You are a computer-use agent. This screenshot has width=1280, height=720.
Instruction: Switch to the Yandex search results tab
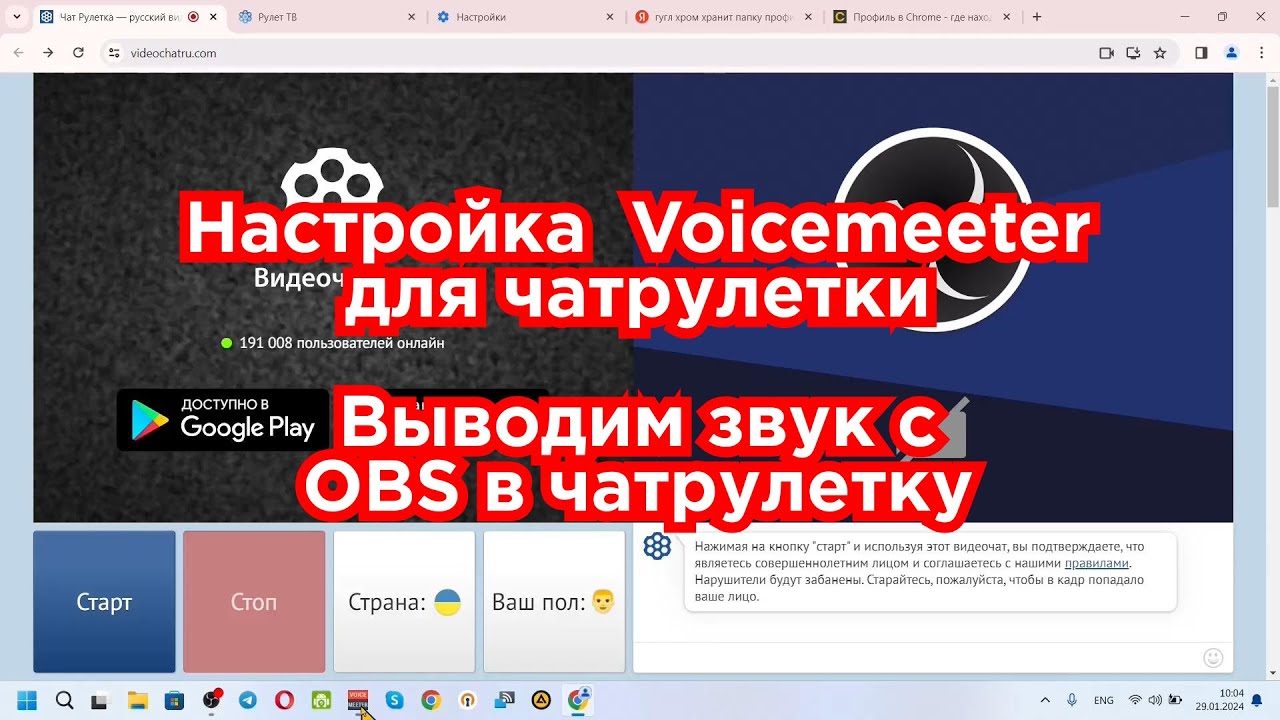[x=725, y=17]
